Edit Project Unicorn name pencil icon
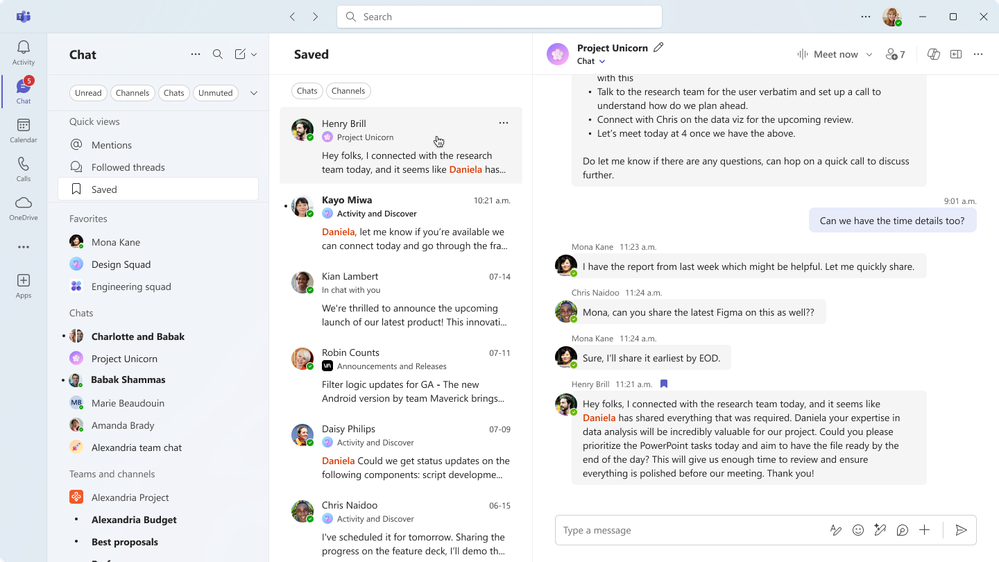The width and height of the screenshot is (999, 562). (659, 47)
